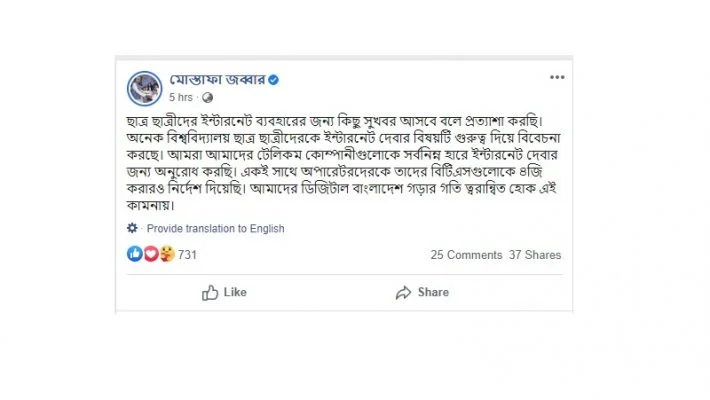View the 731 reactions count
This screenshot has height=400, width=710.
click(x=187, y=255)
